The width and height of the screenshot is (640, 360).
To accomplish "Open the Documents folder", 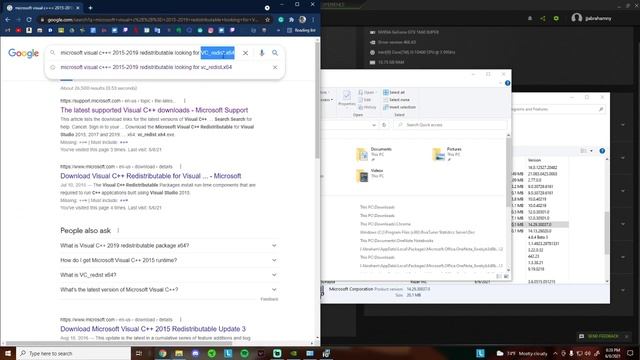I will click(x=373, y=154).
